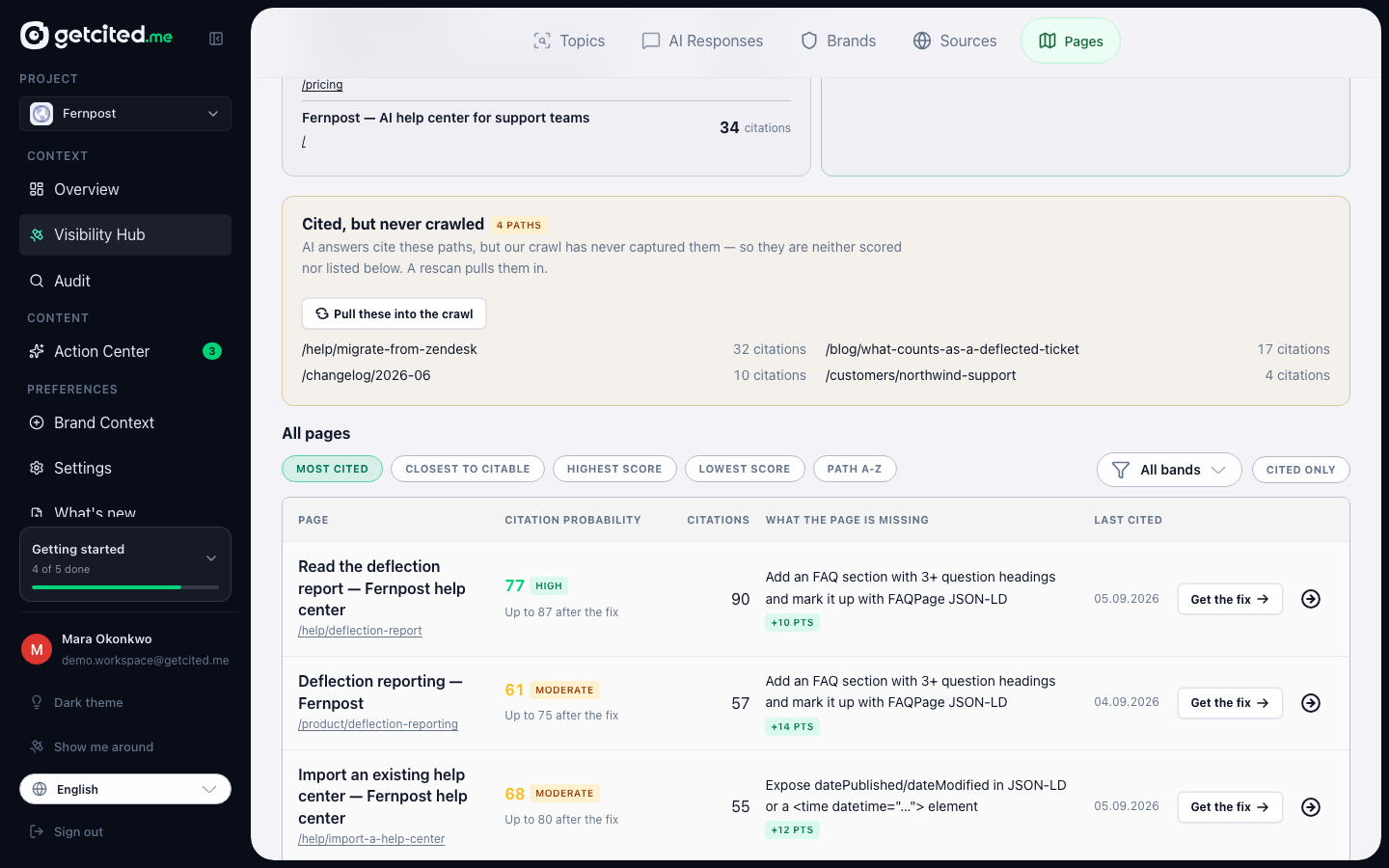
Task: Open Visibility Hub in the sidebar
Action: pyautogui.click(x=125, y=235)
